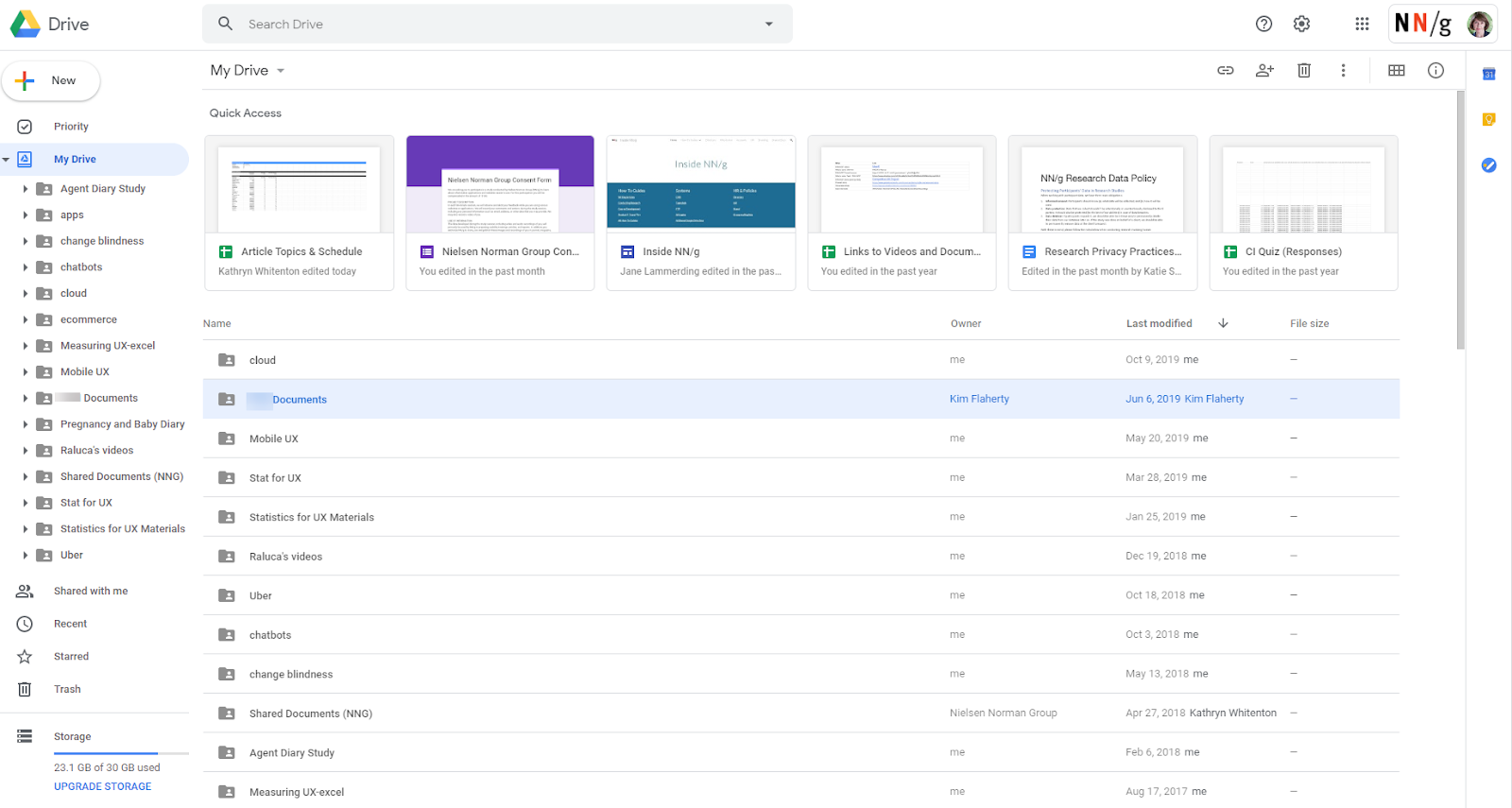Click the Owner column header
This screenshot has height=808, width=1512.
(x=965, y=323)
